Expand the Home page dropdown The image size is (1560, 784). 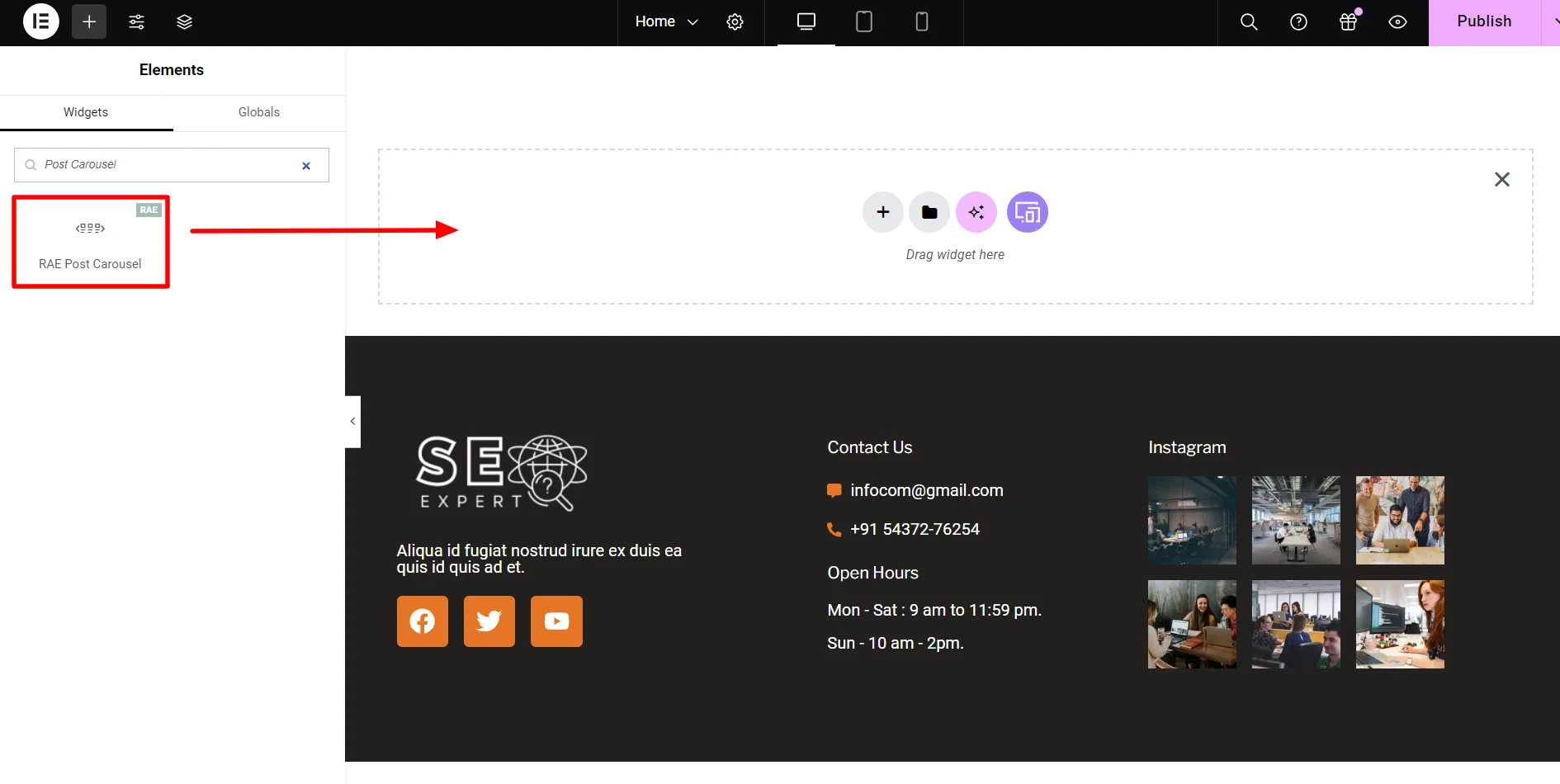tap(666, 21)
